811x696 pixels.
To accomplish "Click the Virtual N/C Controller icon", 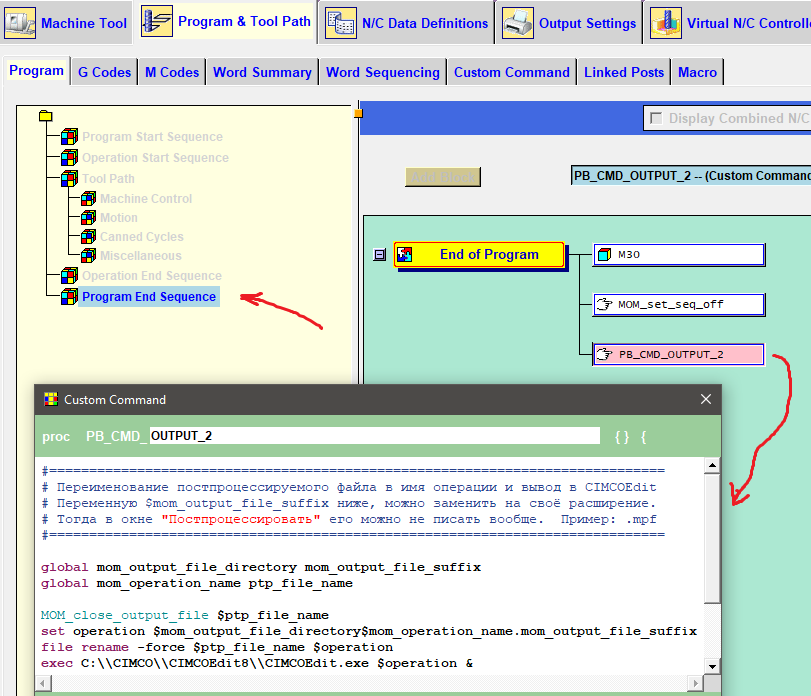I will [x=665, y=22].
